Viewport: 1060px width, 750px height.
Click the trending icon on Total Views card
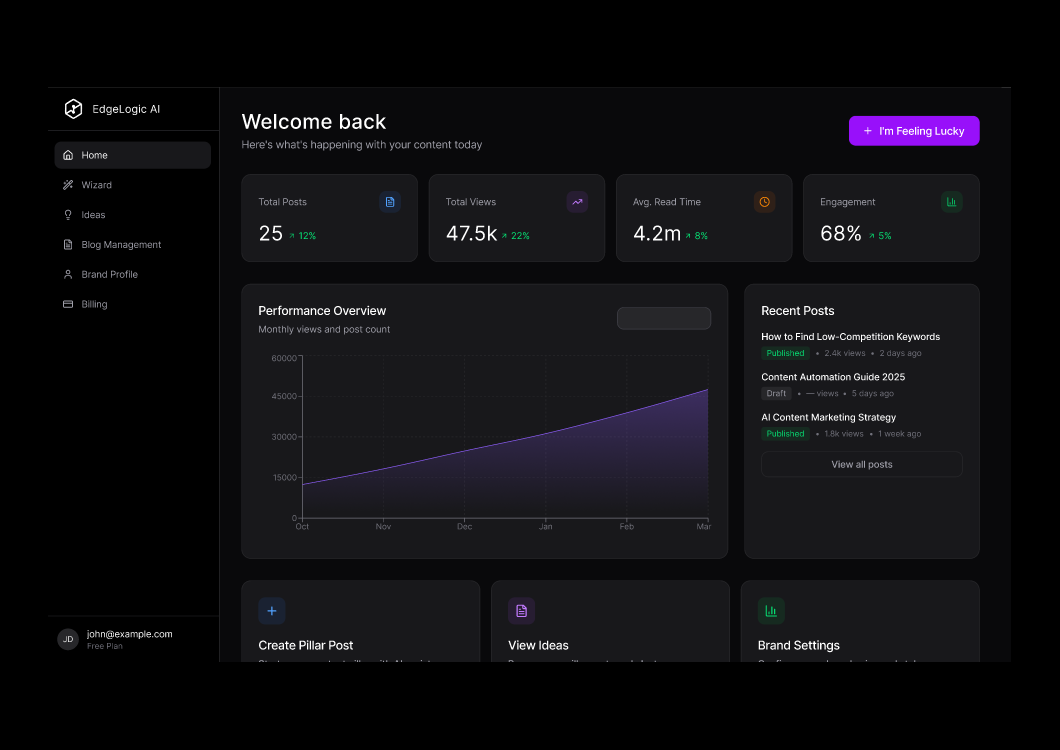577,202
